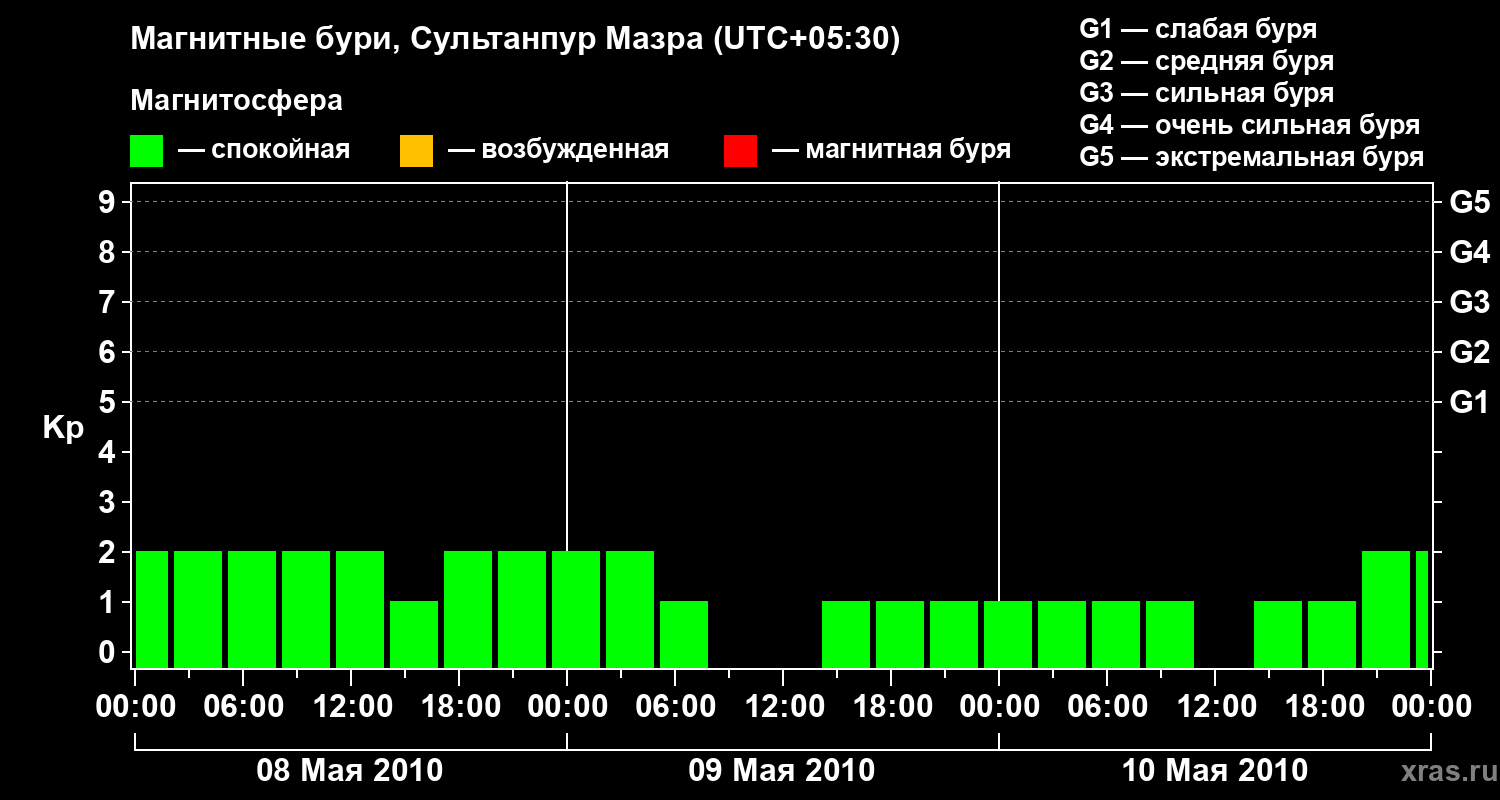Select the 'Магнитосфера' legend heading
Viewport: 1500px width, 800px height.
point(237,101)
